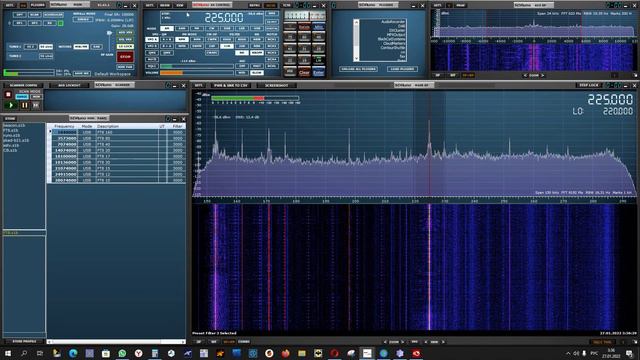The height and width of the screenshot is (360, 640).
Task: Zoom left arrow in the top-right AUX spectrum
Action: pos(525,76)
